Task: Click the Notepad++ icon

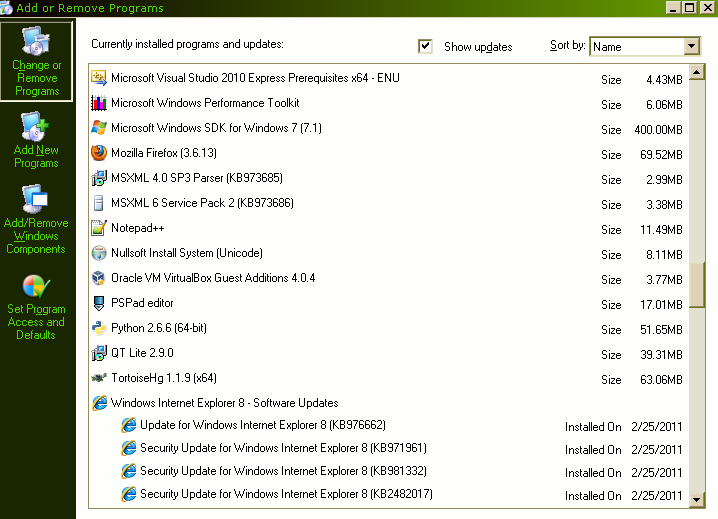Action: point(98,228)
